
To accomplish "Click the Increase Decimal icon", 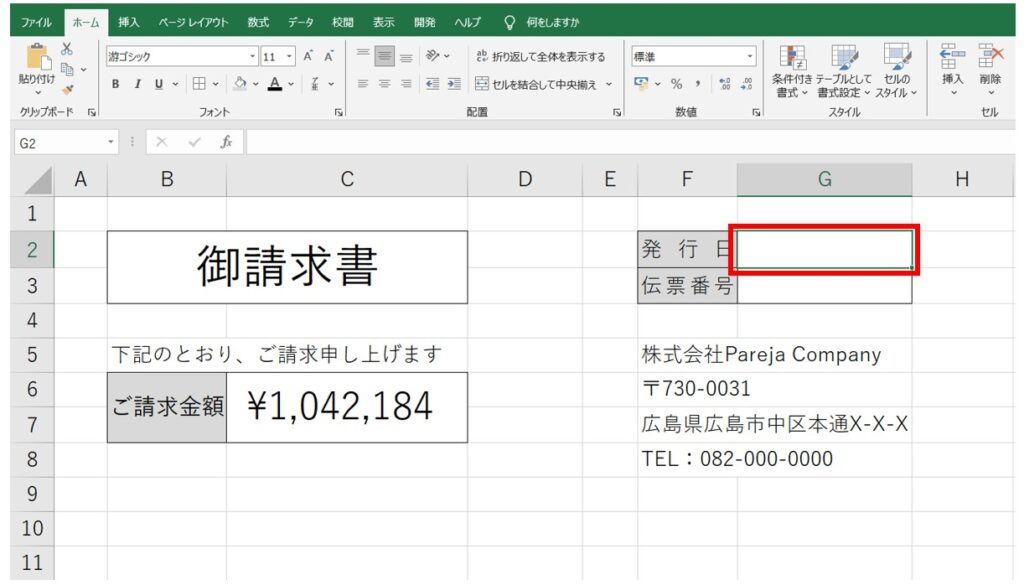I will coord(725,84).
